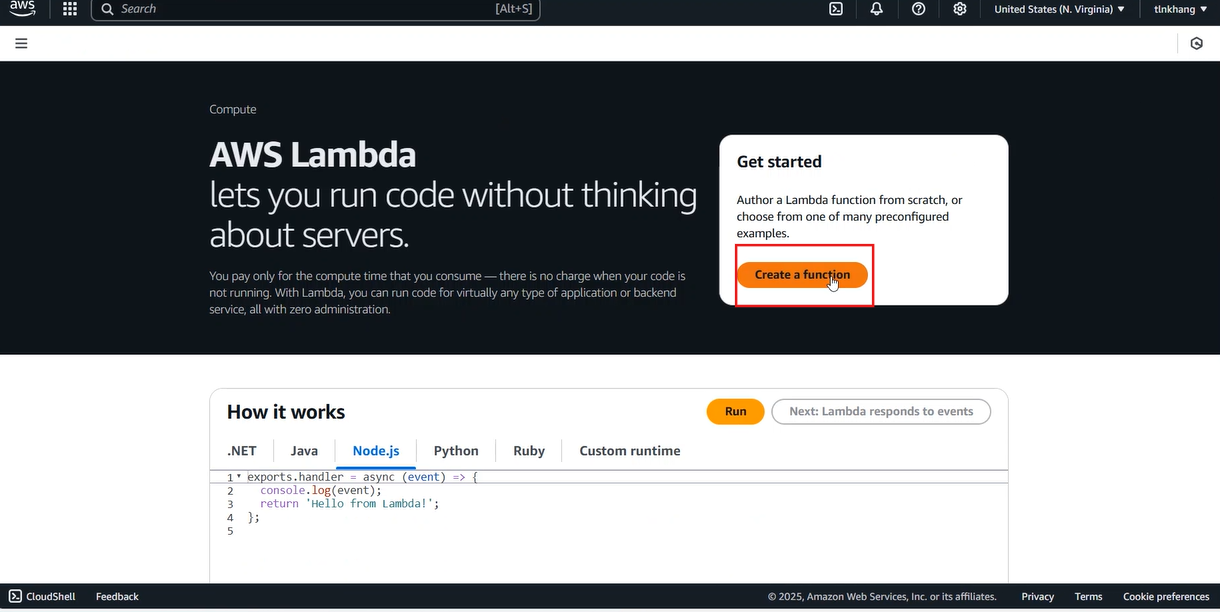
Task: Switch to the .NET tab
Action: 242,451
